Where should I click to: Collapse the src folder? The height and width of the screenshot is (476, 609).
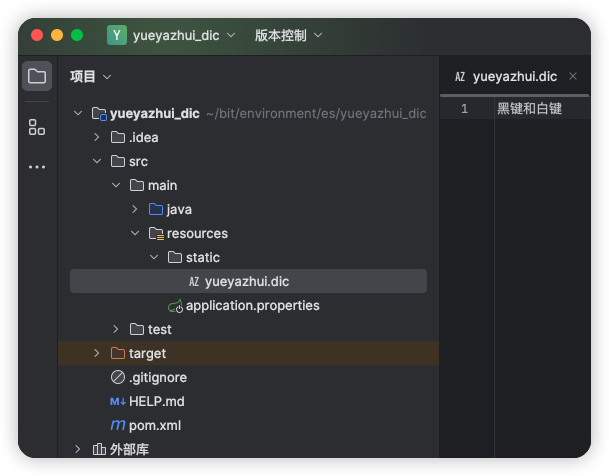pos(97,161)
